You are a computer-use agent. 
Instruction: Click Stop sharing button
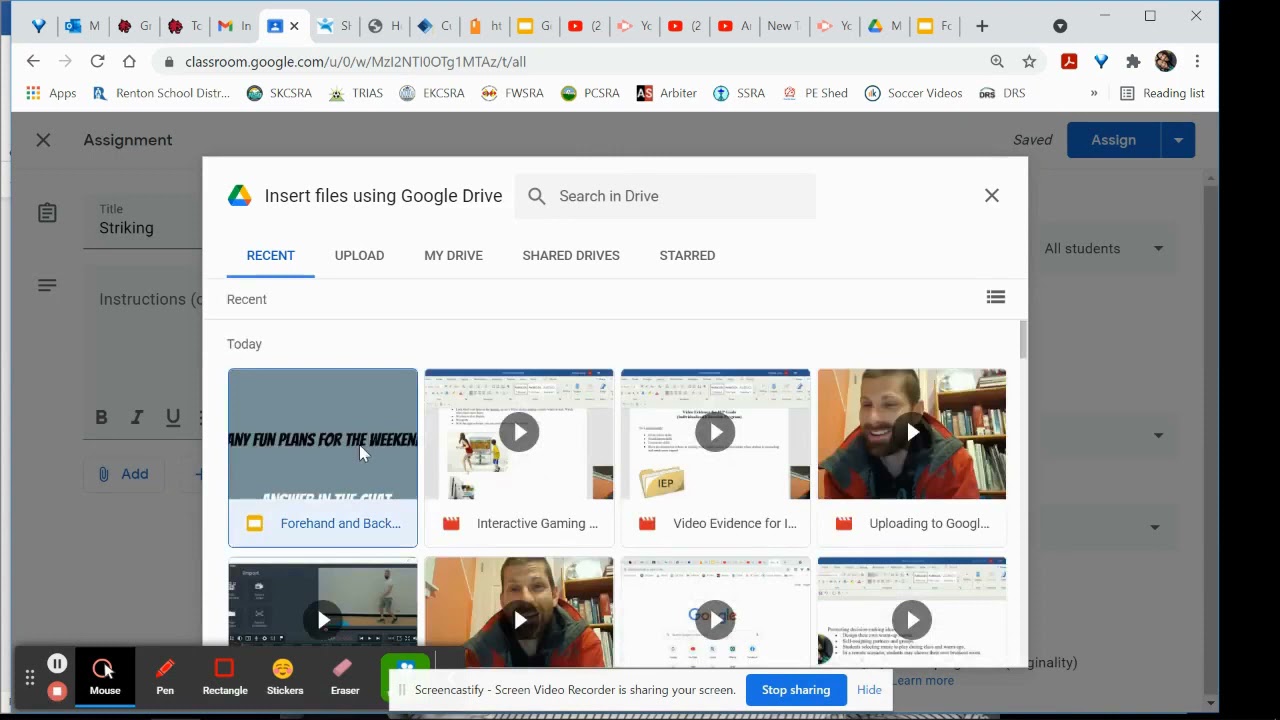coord(796,690)
